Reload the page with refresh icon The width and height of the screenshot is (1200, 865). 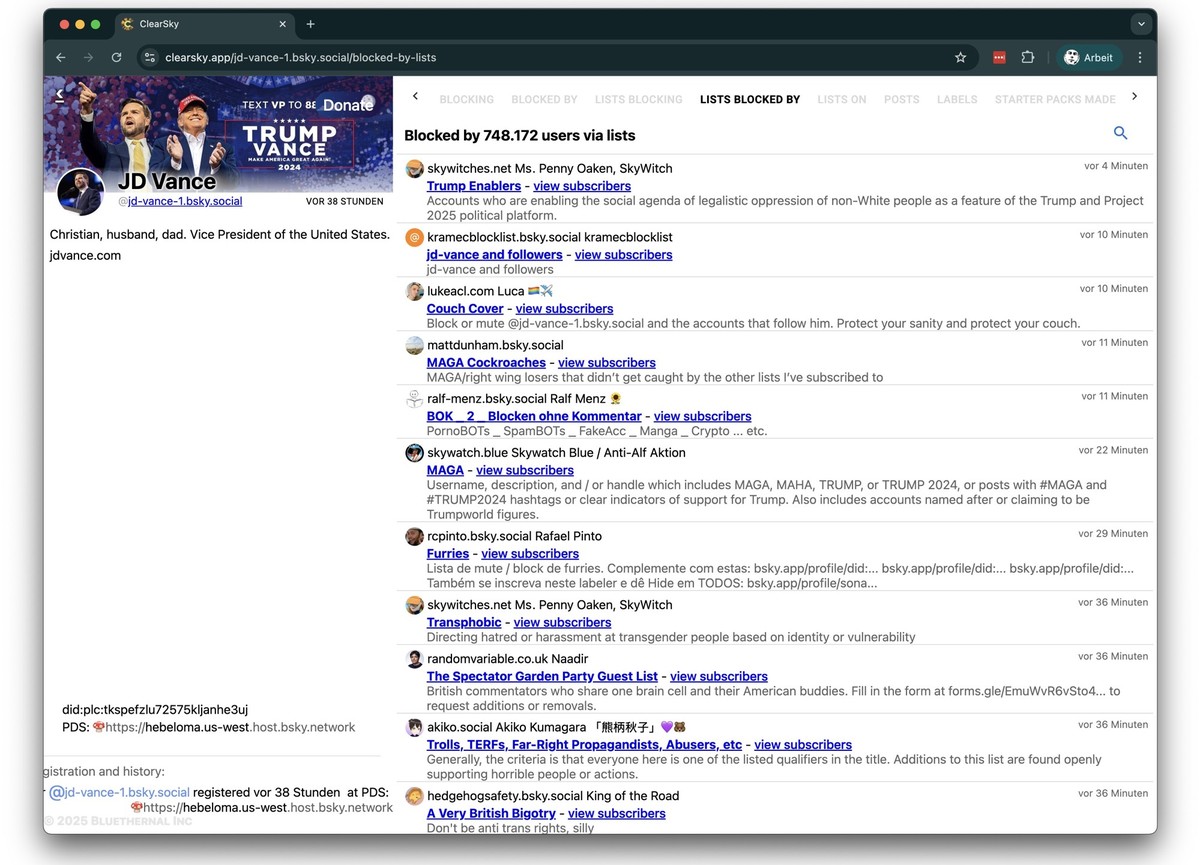pyautogui.click(x=116, y=58)
